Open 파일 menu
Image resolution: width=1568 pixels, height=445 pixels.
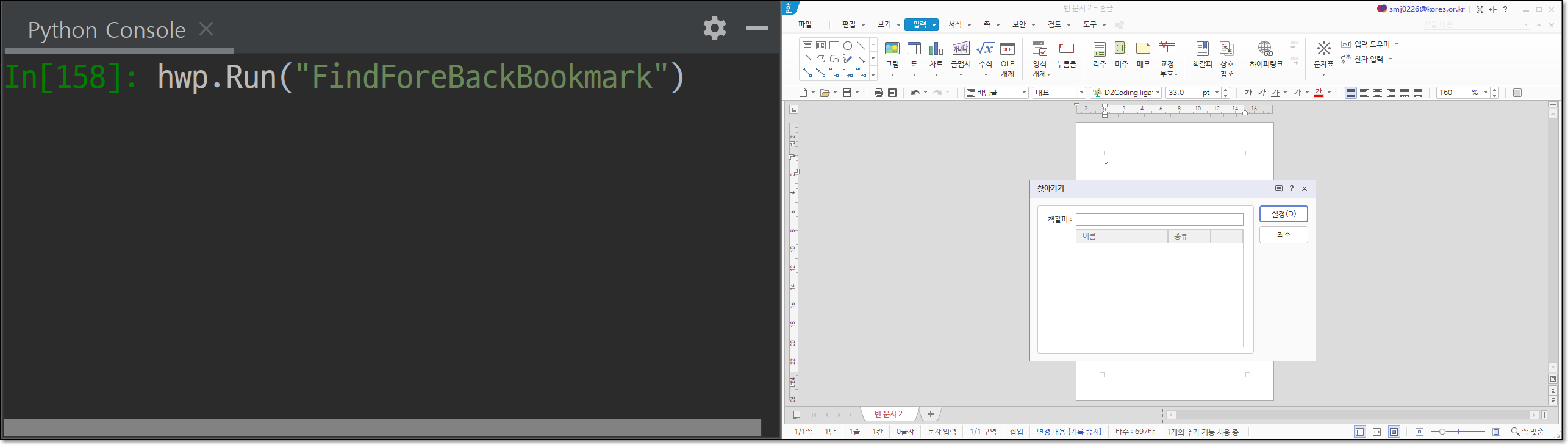tap(805, 24)
